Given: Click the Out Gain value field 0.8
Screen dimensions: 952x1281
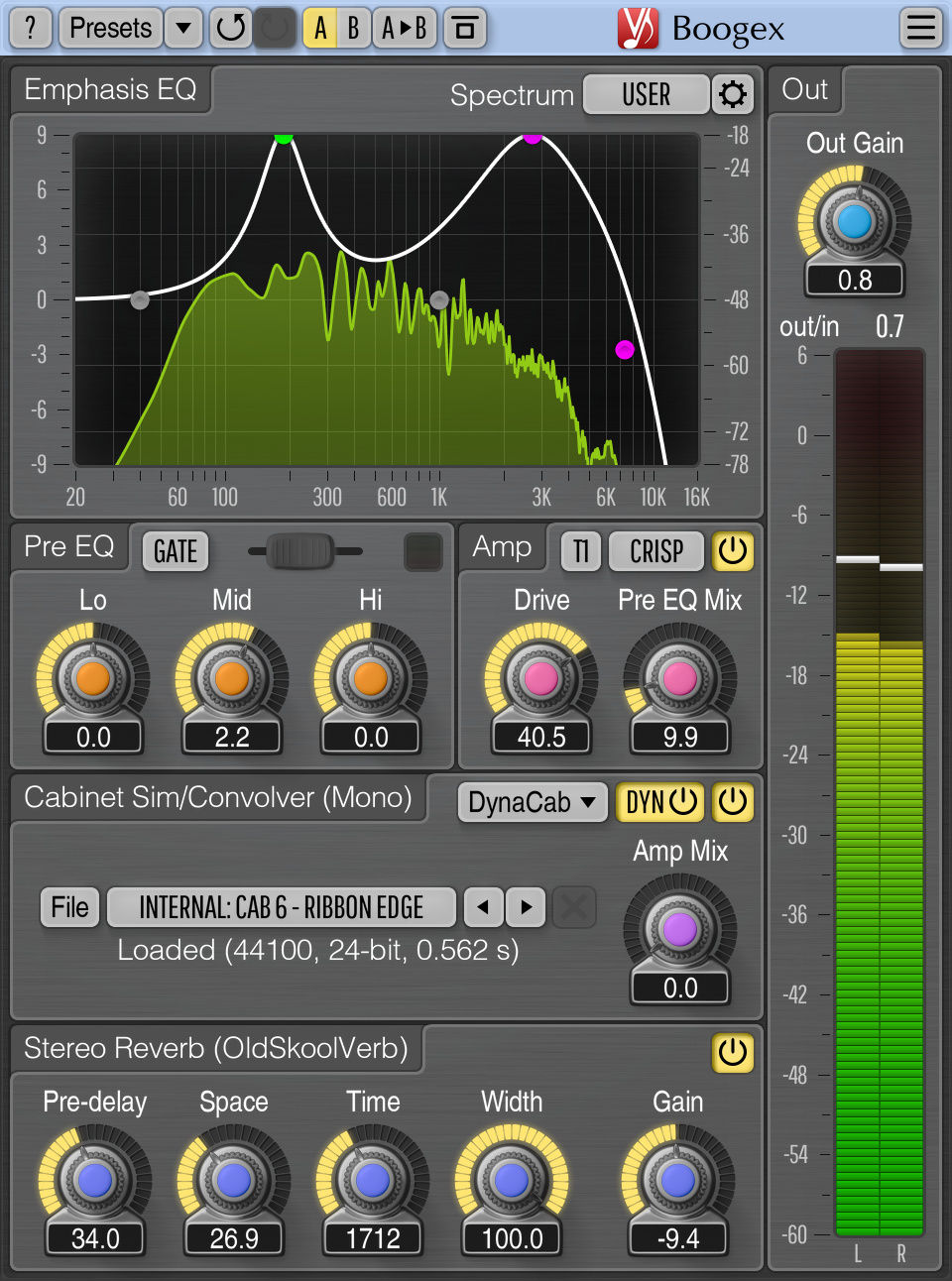Looking at the screenshot, I should click(855, 280).
